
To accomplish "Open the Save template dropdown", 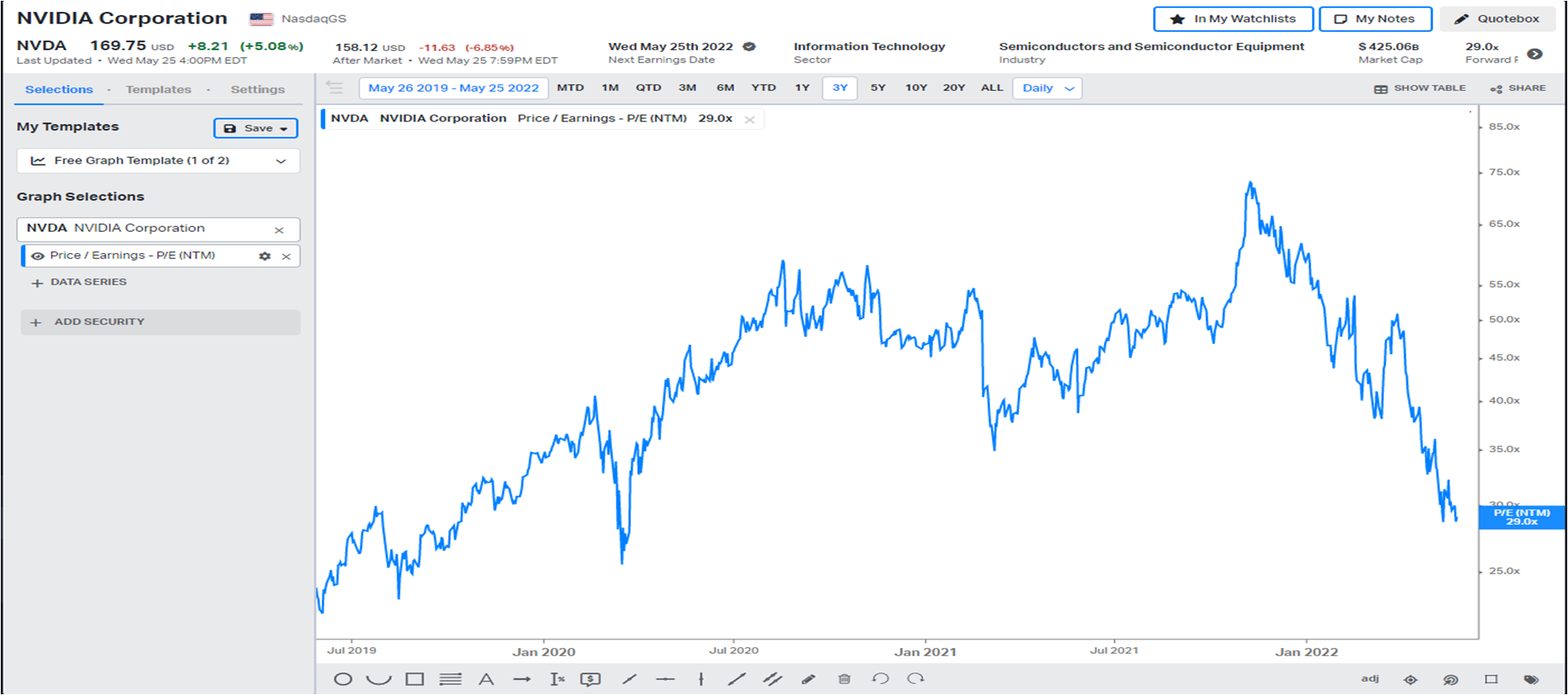I will click(x=255, y=128).
